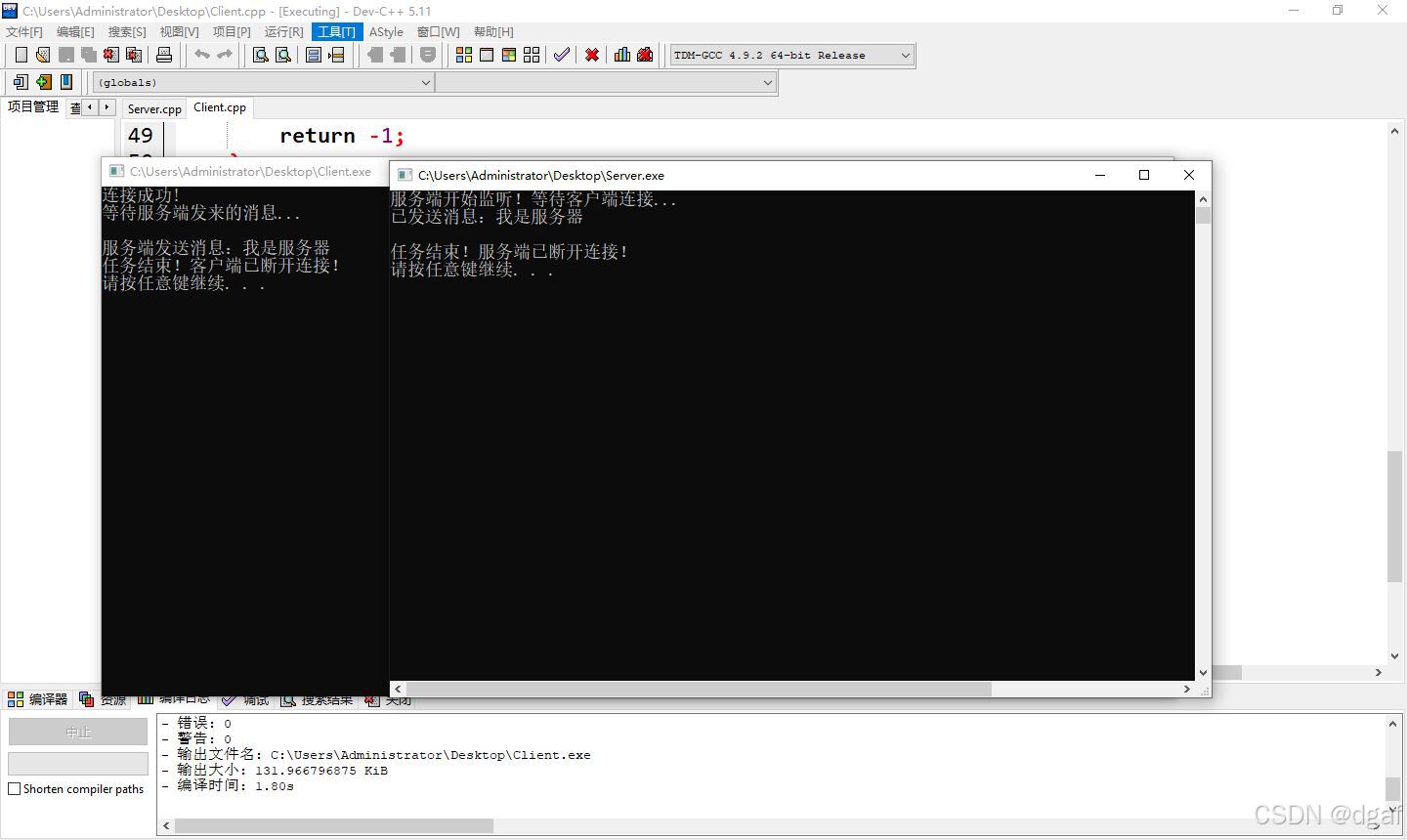
Task: Open the 项目[P] menu
Action: (232, 32)
